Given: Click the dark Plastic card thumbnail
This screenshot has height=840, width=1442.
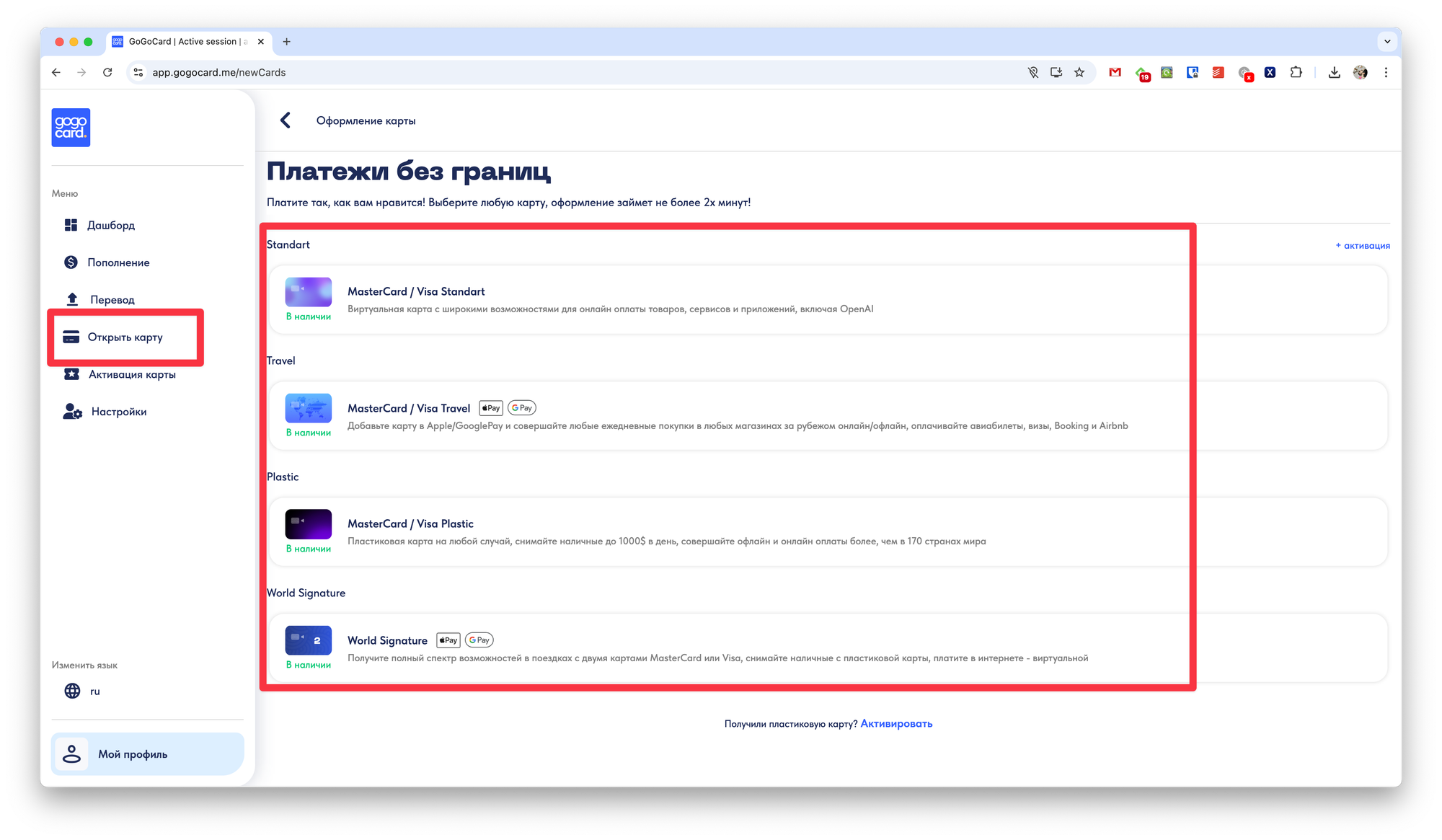Looking at the screenshot, I should pos(308,524).
